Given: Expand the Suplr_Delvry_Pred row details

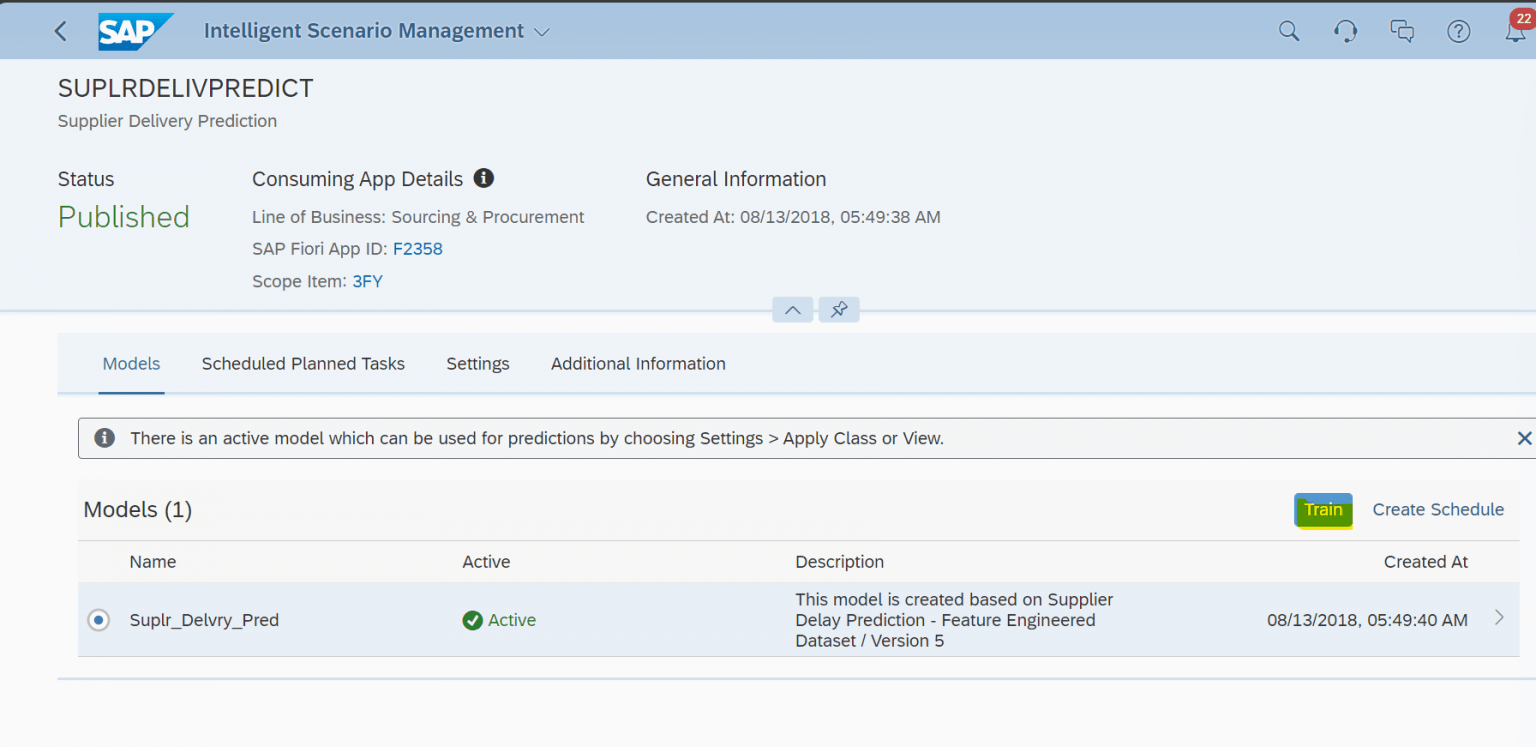Looking at the screenshot, I should [1497, 620].
